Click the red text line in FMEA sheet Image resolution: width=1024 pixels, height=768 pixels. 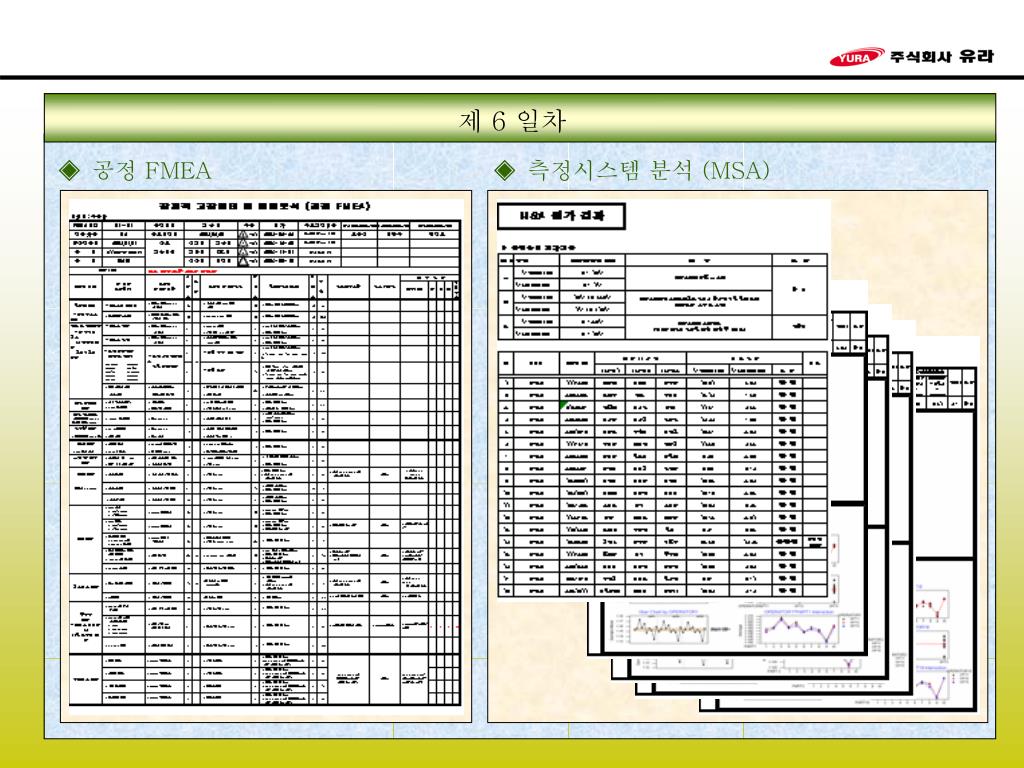tap(182, 270)
